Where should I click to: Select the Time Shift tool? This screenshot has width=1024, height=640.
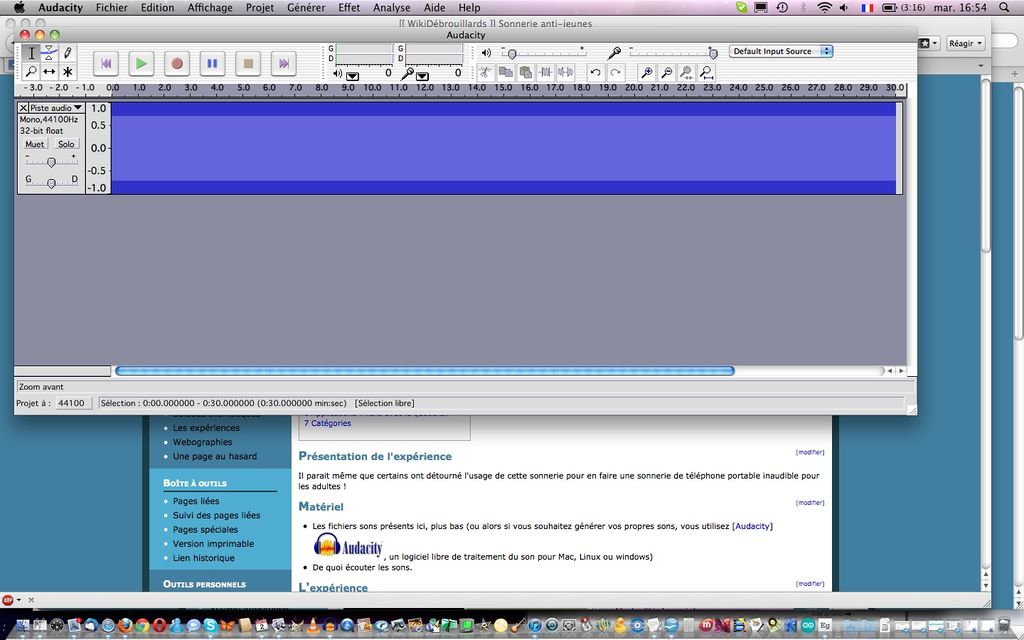point(49,72)
